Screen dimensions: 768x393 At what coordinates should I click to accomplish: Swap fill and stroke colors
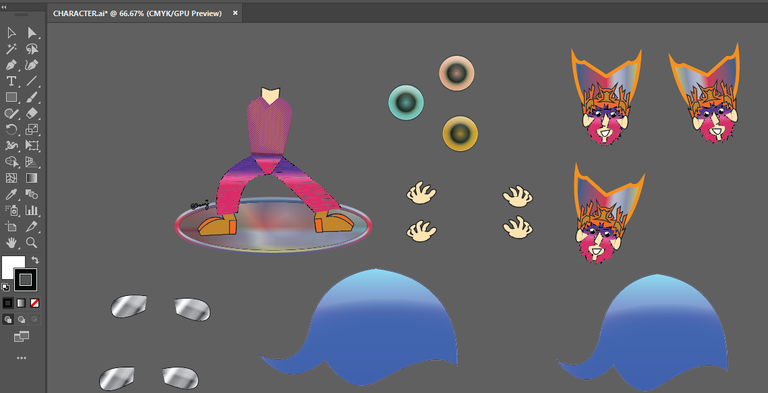point(35,260)
